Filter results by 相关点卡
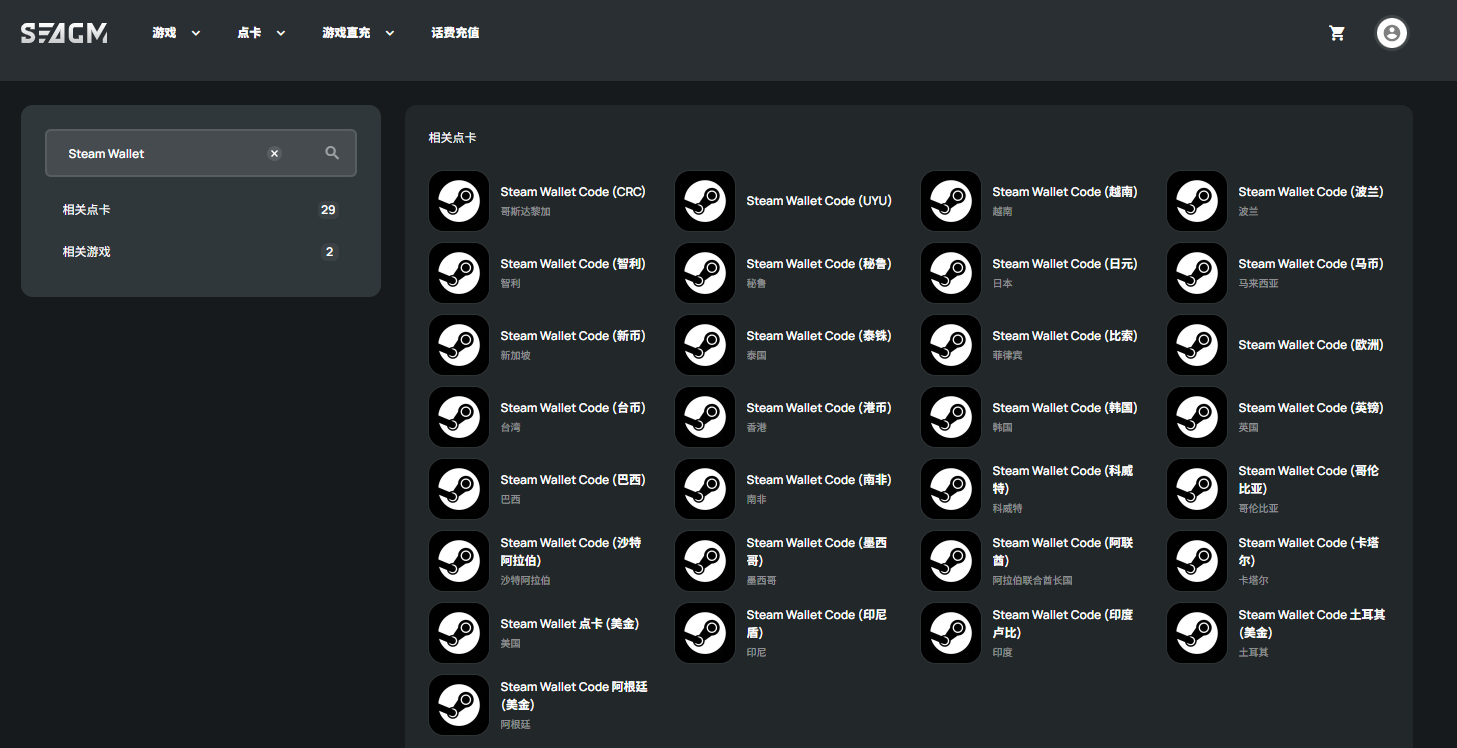Image resolution: width=1457 pixels, height=748 pixels. point(200,210)
